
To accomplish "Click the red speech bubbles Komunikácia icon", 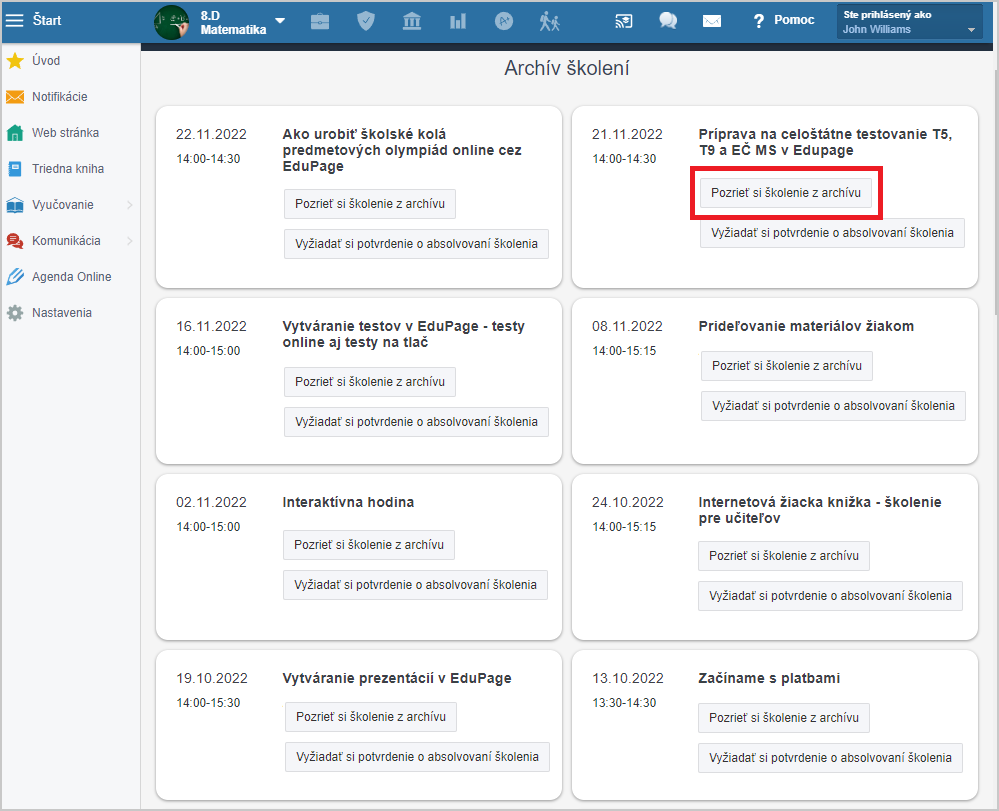I will pyautogui.click(x=15, y=241).
